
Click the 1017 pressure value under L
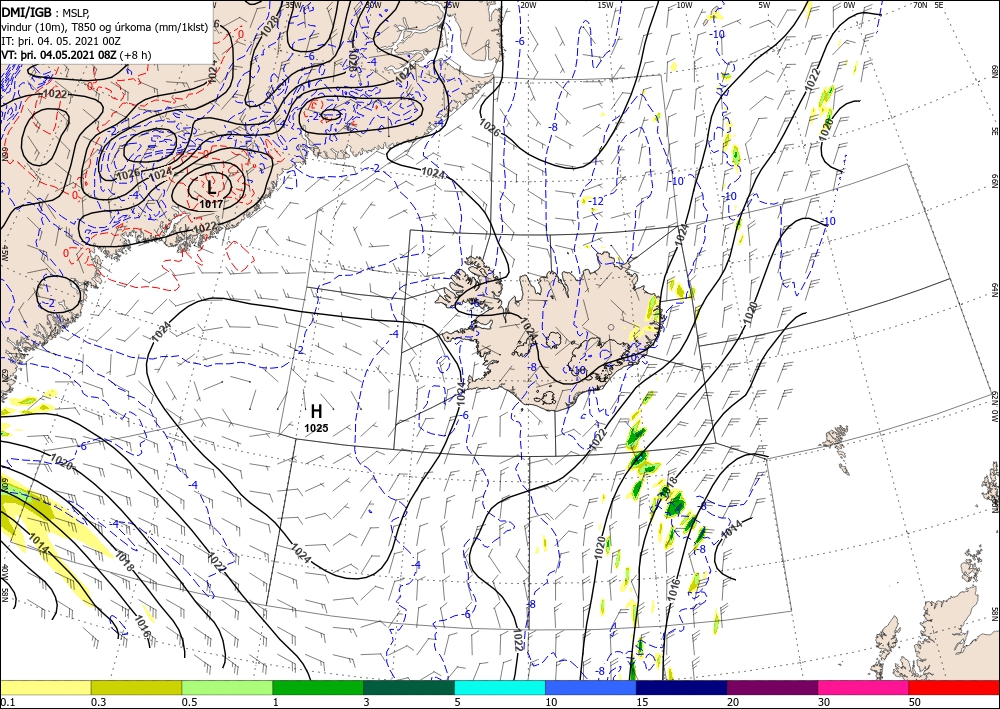211,204
